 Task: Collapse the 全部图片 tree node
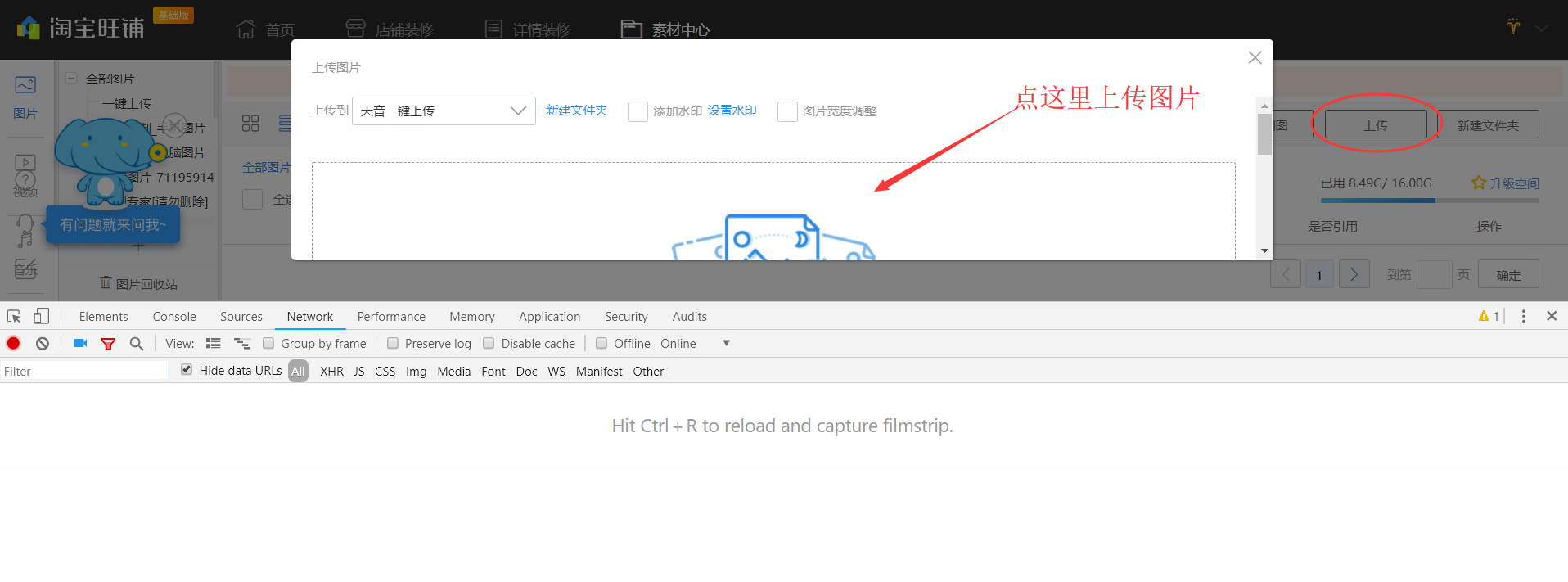point(71,79)
